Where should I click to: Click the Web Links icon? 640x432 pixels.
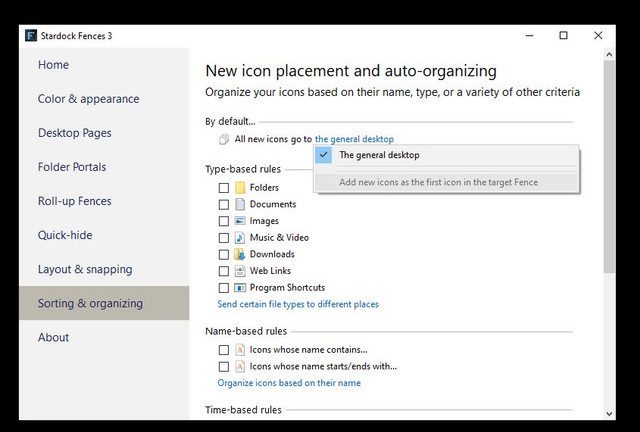click(x=240, y=271)
